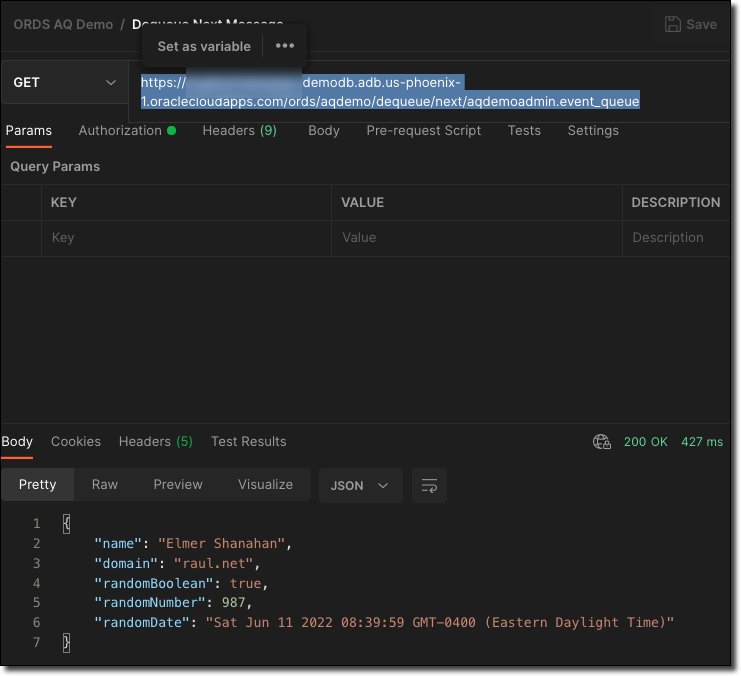Click the wrap lines icon in response toolbar
The image size is (741, 676).
429,485
